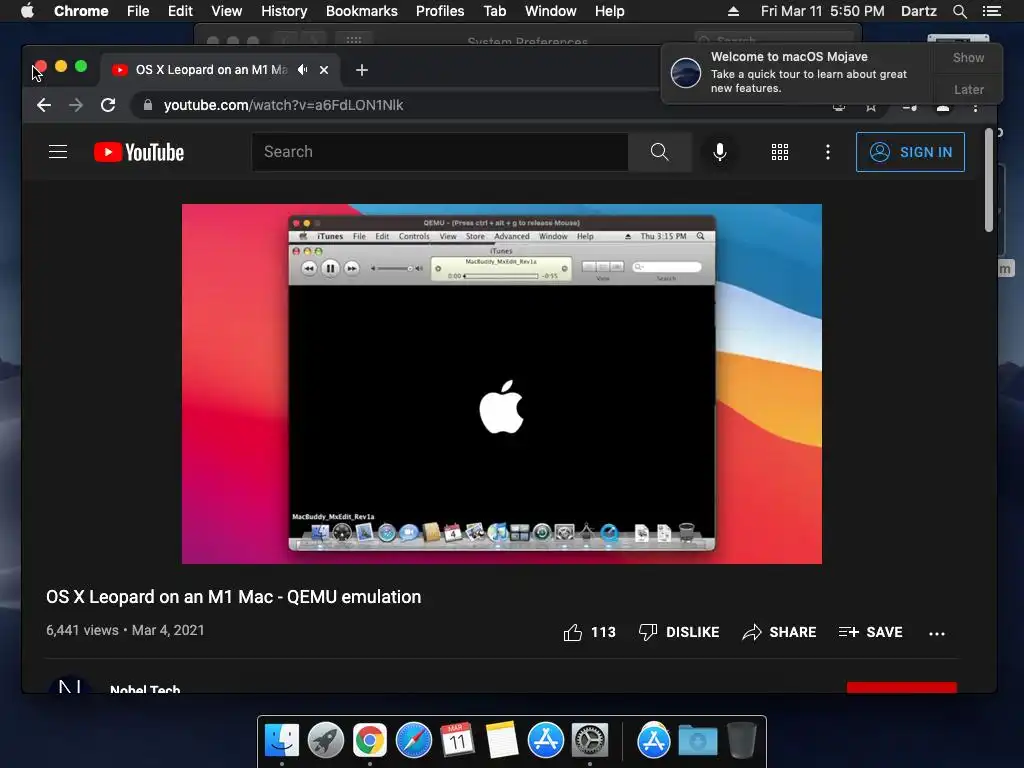1024x768 pixels.
Task: Click the Dislike button
Action: coord(679,632)
